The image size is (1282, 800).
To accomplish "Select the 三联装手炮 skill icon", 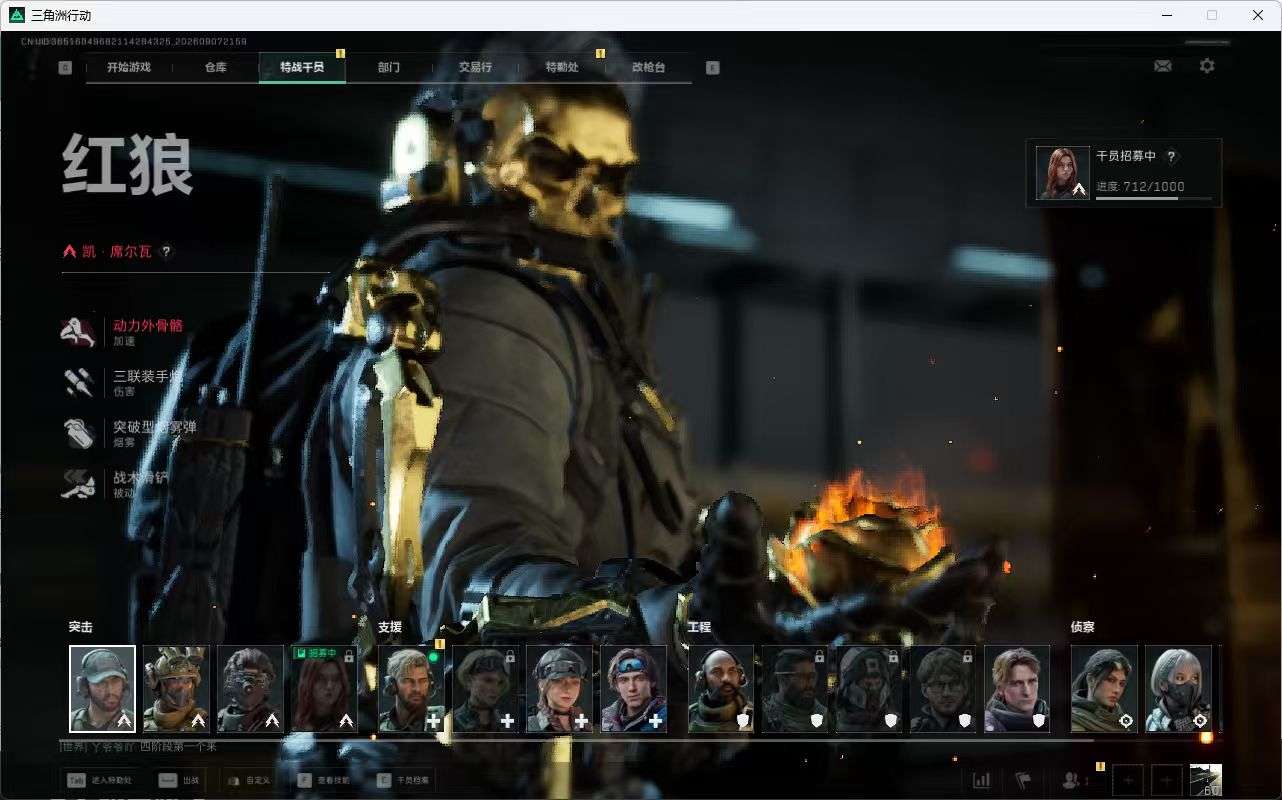I will [78, 383].
